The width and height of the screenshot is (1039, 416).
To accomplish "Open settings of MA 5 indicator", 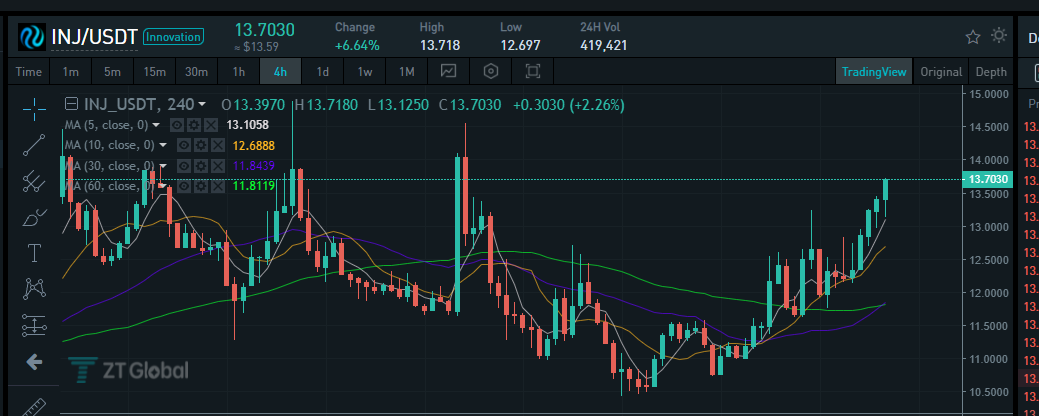I will 193,125.
